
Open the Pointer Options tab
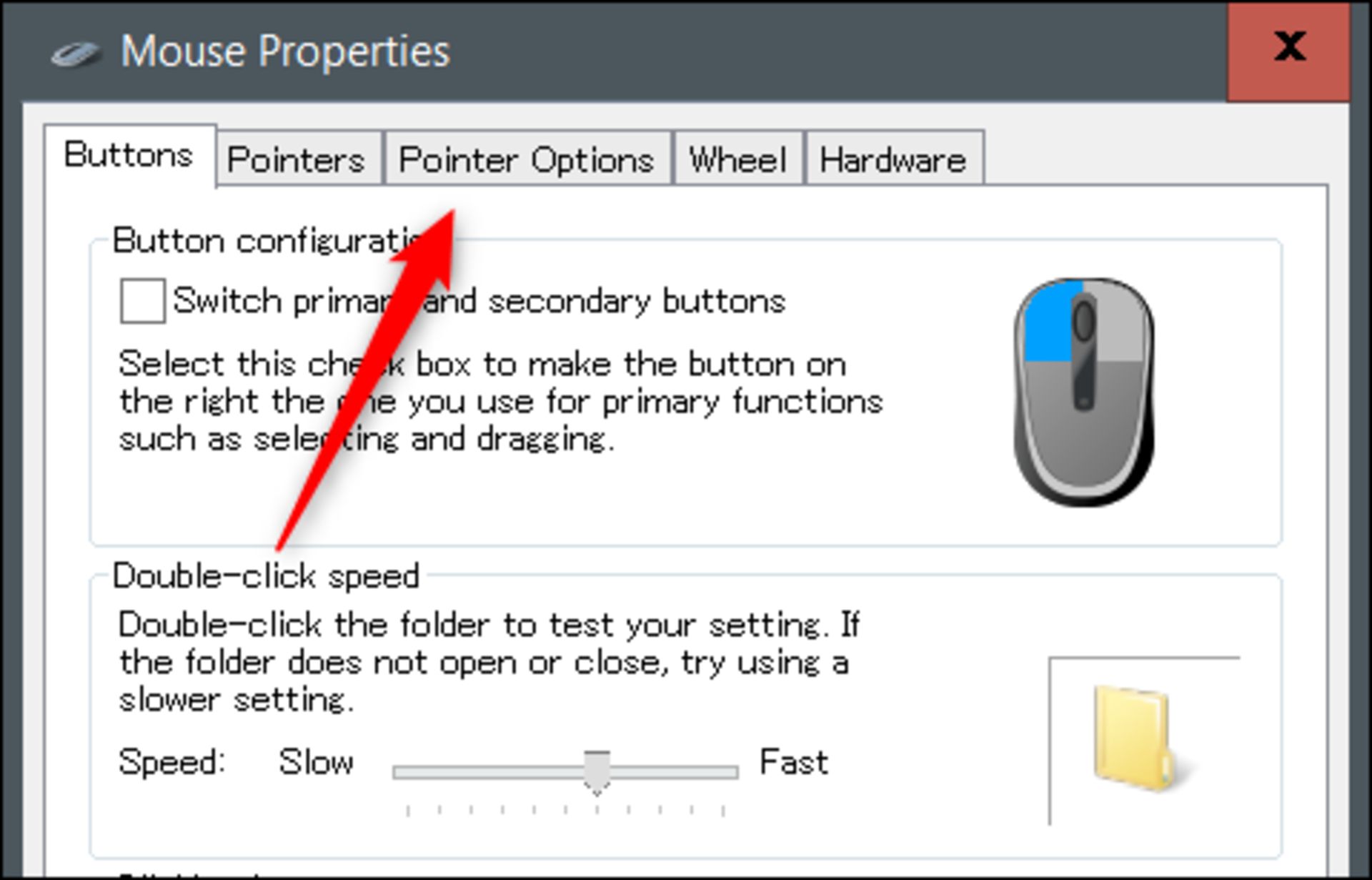click(527, 159)
